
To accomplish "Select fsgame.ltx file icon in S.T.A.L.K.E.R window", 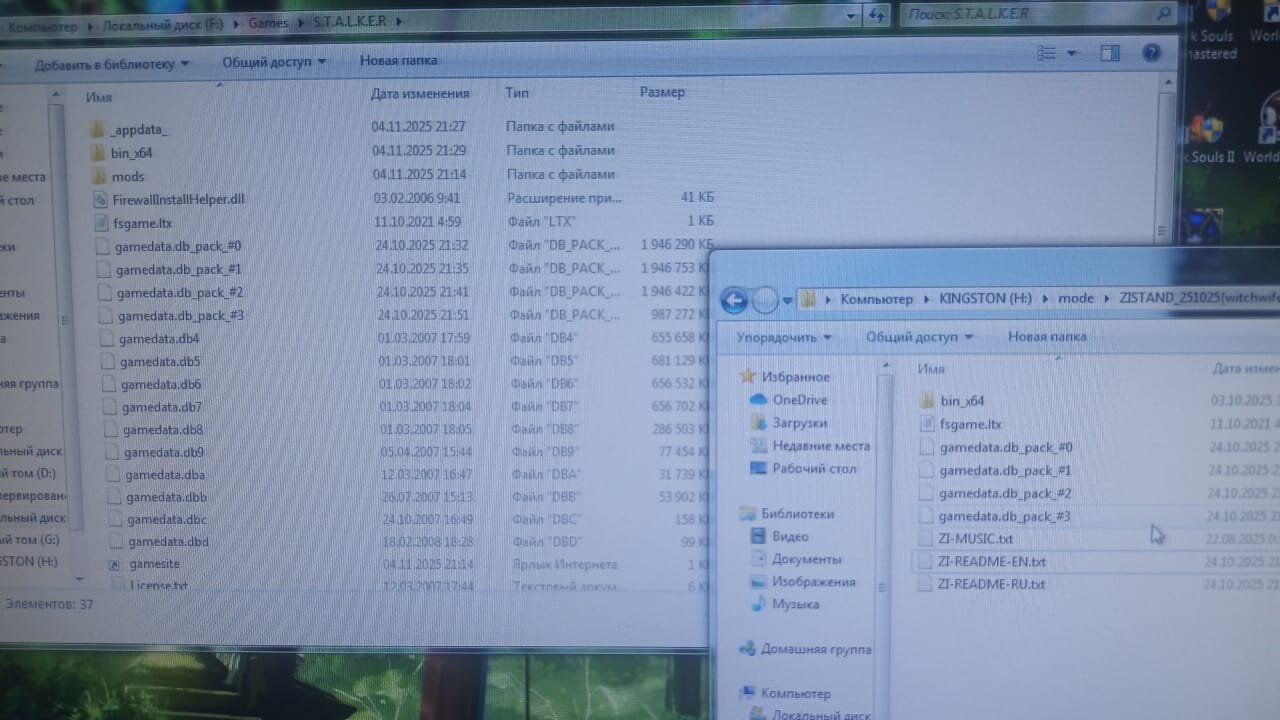I will [x=101, y=222].
